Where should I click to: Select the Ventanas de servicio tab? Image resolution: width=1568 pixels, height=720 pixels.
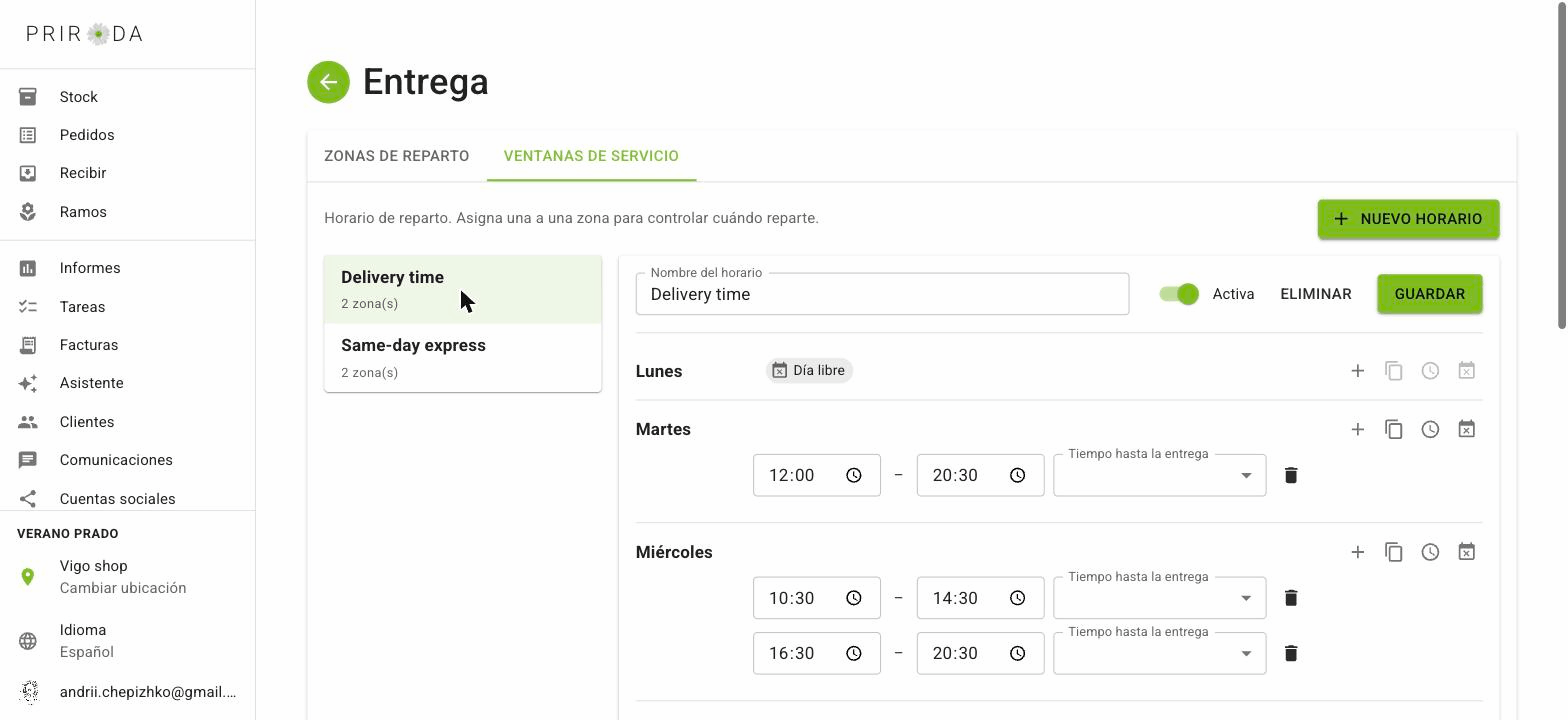pos(591,156)
